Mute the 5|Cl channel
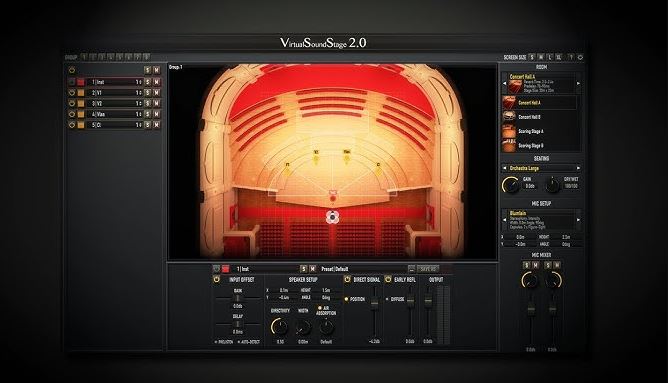668x383 pixels. point(156,125)
